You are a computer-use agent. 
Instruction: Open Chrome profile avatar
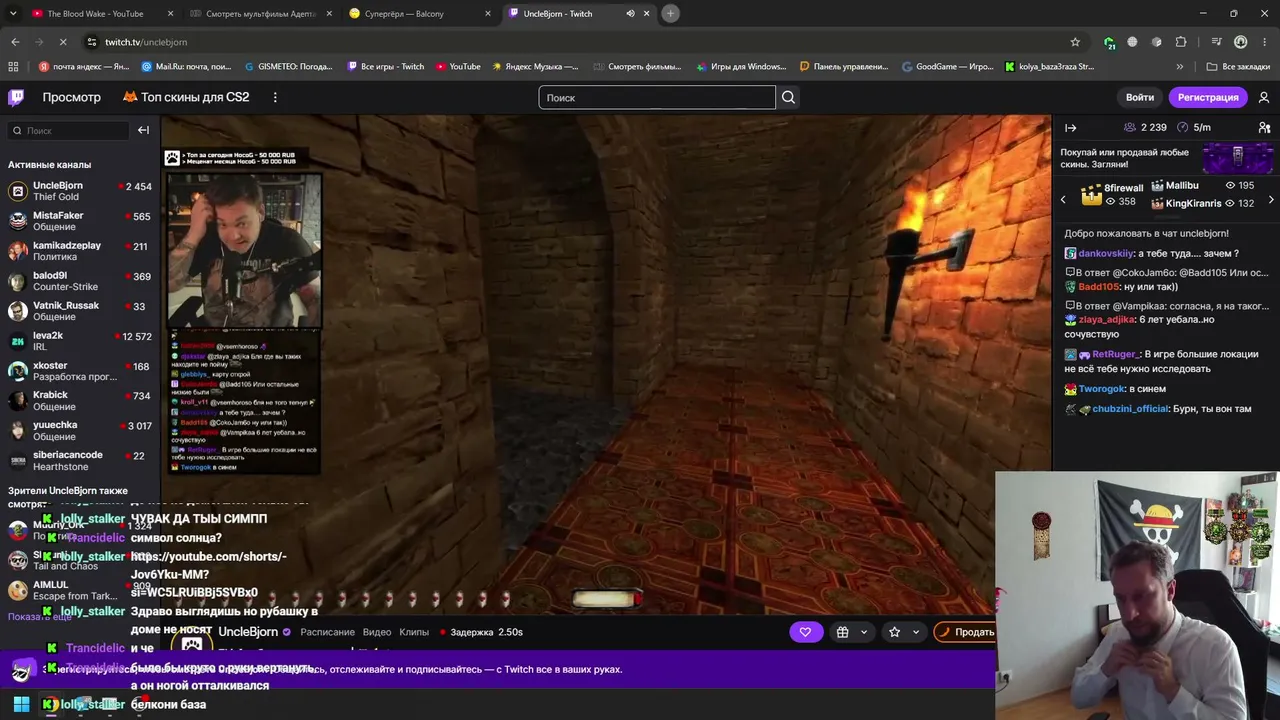pyautogui.click(x=1240, y=42)
